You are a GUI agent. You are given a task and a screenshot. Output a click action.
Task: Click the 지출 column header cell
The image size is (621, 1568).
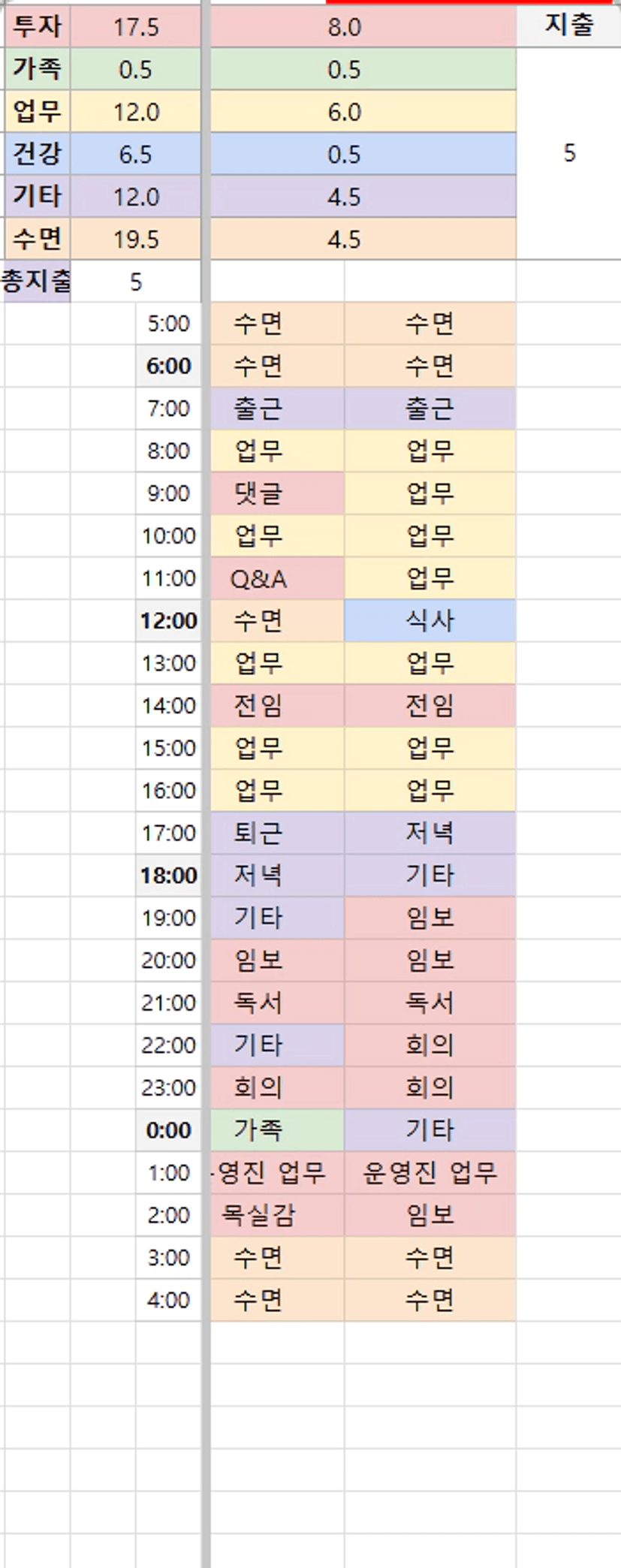[x=568, y=26]
